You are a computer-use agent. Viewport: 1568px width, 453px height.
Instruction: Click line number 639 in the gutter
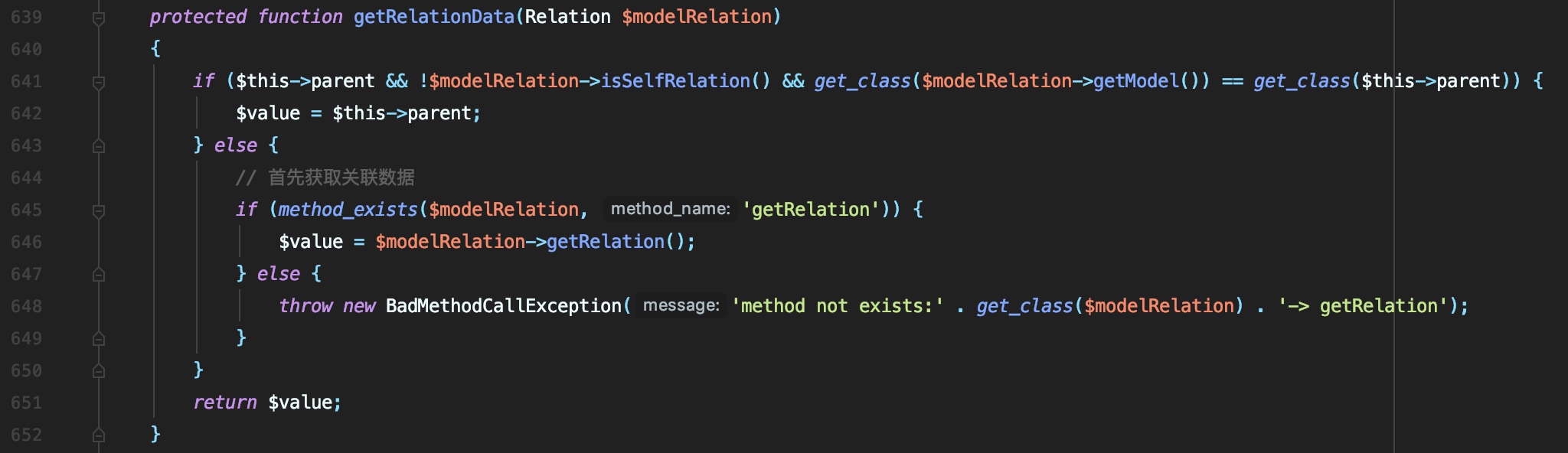[27, 17]
